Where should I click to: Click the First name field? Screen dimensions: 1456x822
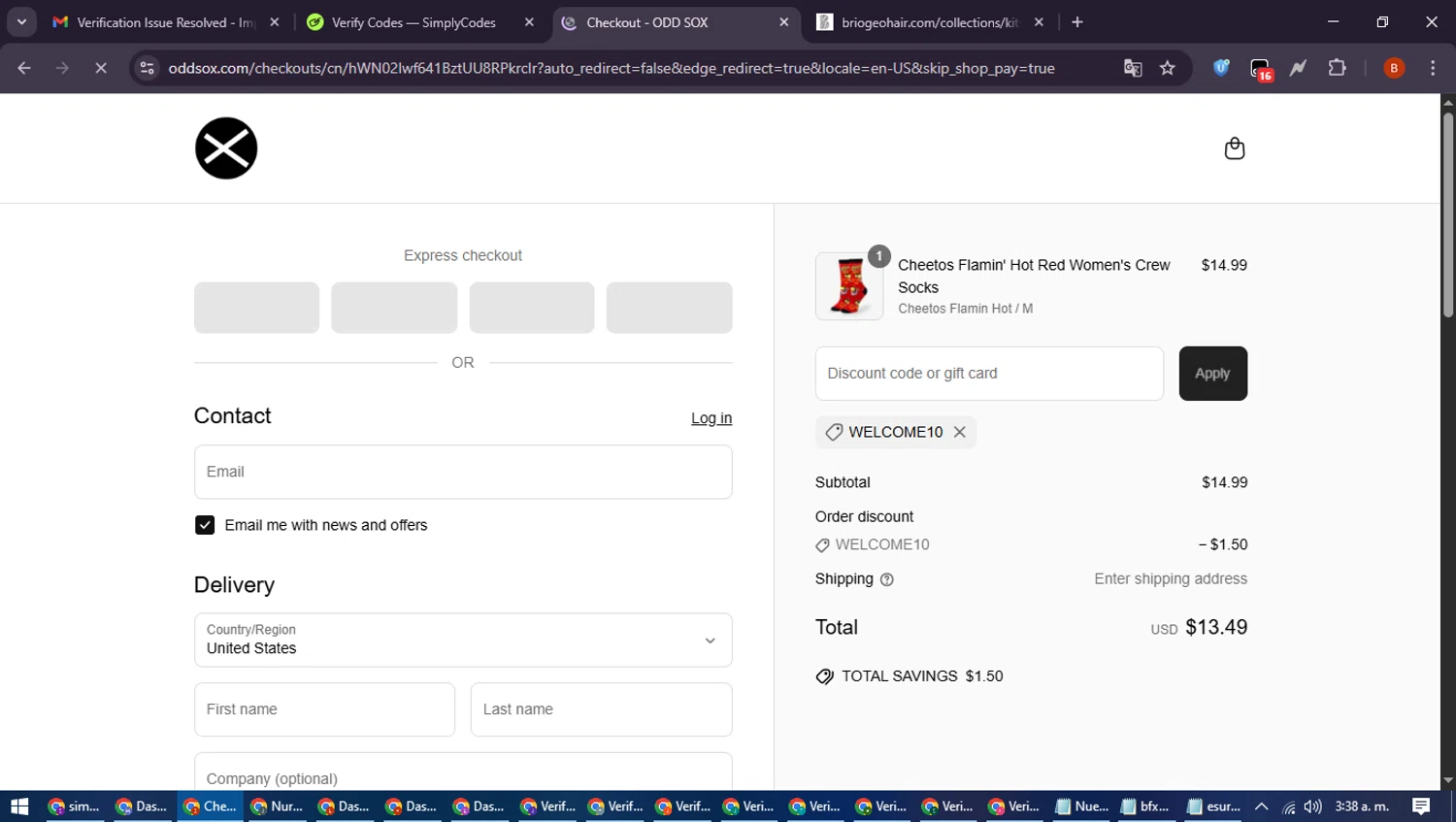(324, 709)
